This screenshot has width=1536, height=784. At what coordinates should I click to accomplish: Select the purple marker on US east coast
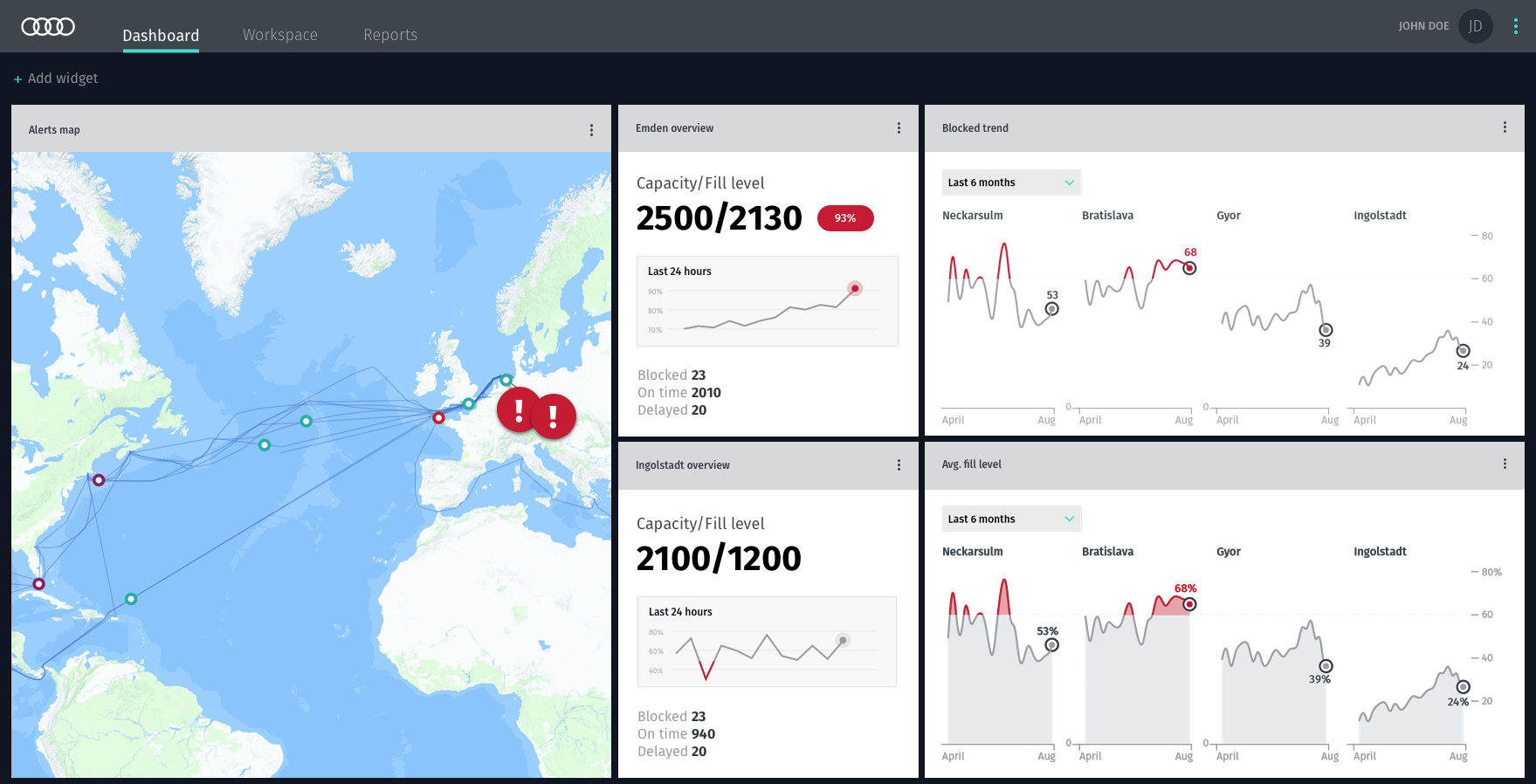99,480
